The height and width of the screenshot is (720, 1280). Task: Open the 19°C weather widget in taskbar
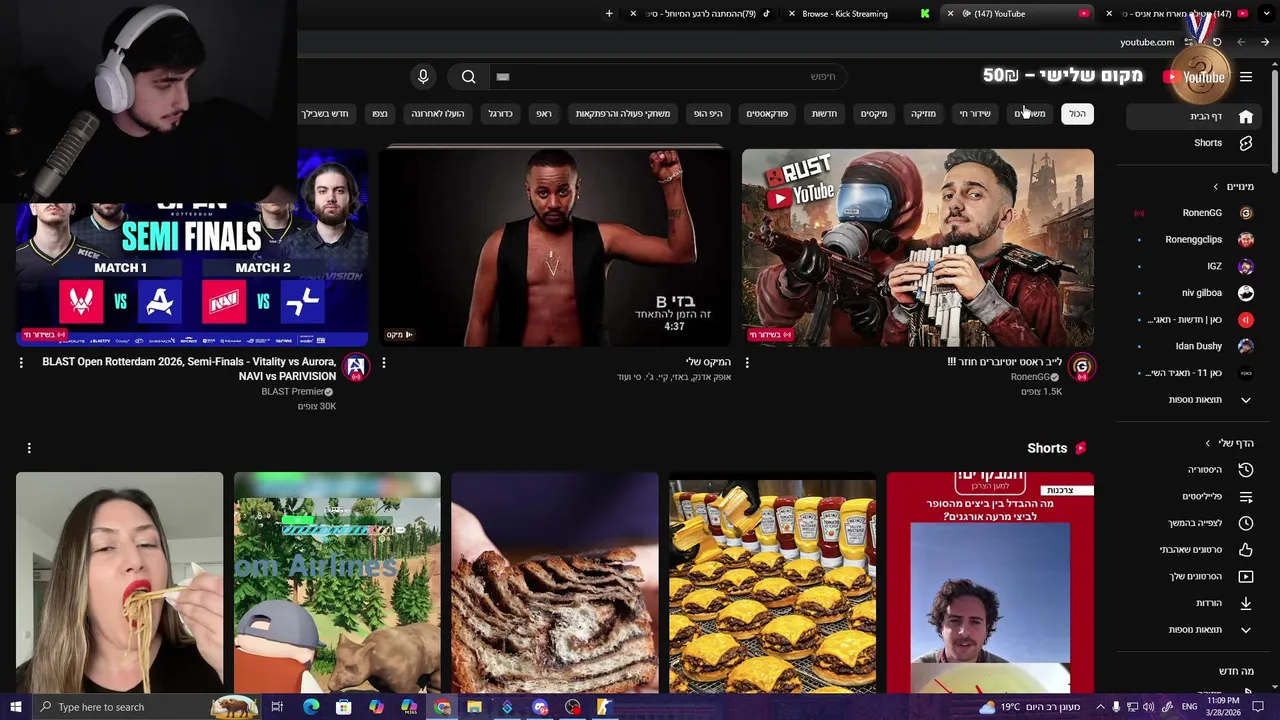(x=1030, y=707)
